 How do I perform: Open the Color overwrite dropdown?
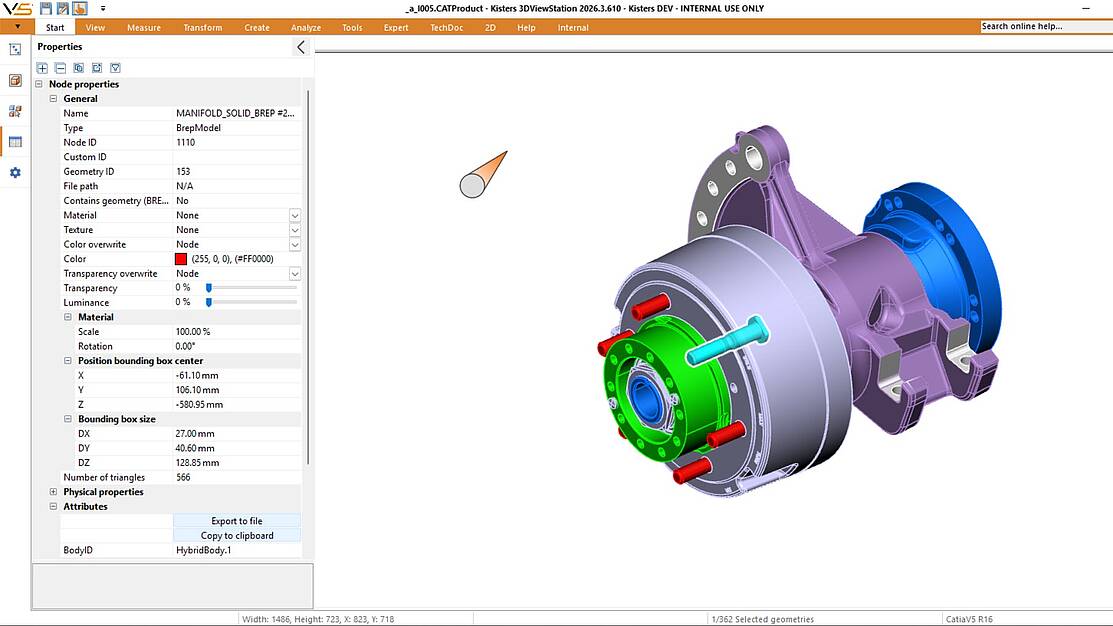click(x=295, y=244)
